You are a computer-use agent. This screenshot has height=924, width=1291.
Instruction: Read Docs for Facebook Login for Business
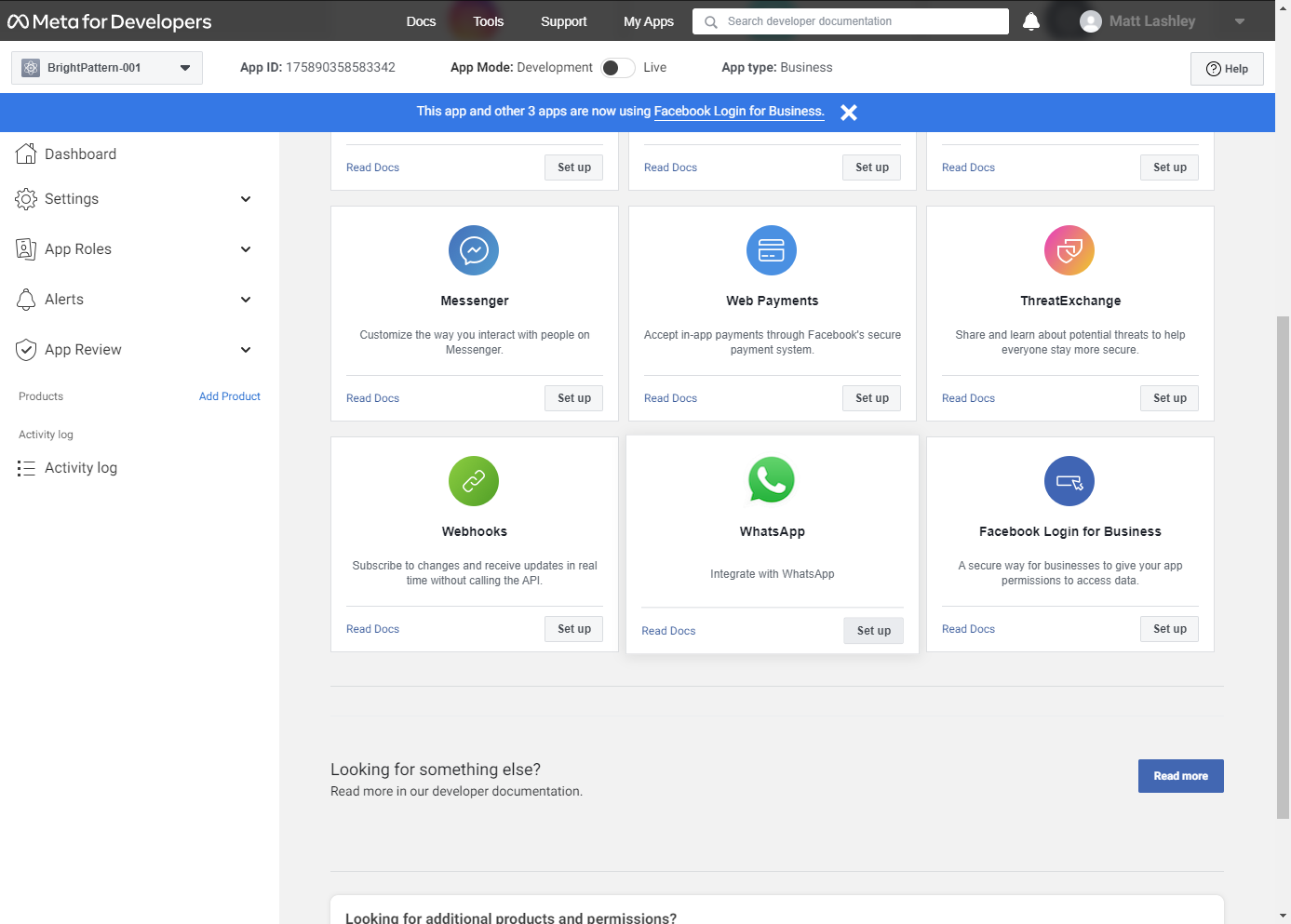pyautogui.click(x=968, y=629)
